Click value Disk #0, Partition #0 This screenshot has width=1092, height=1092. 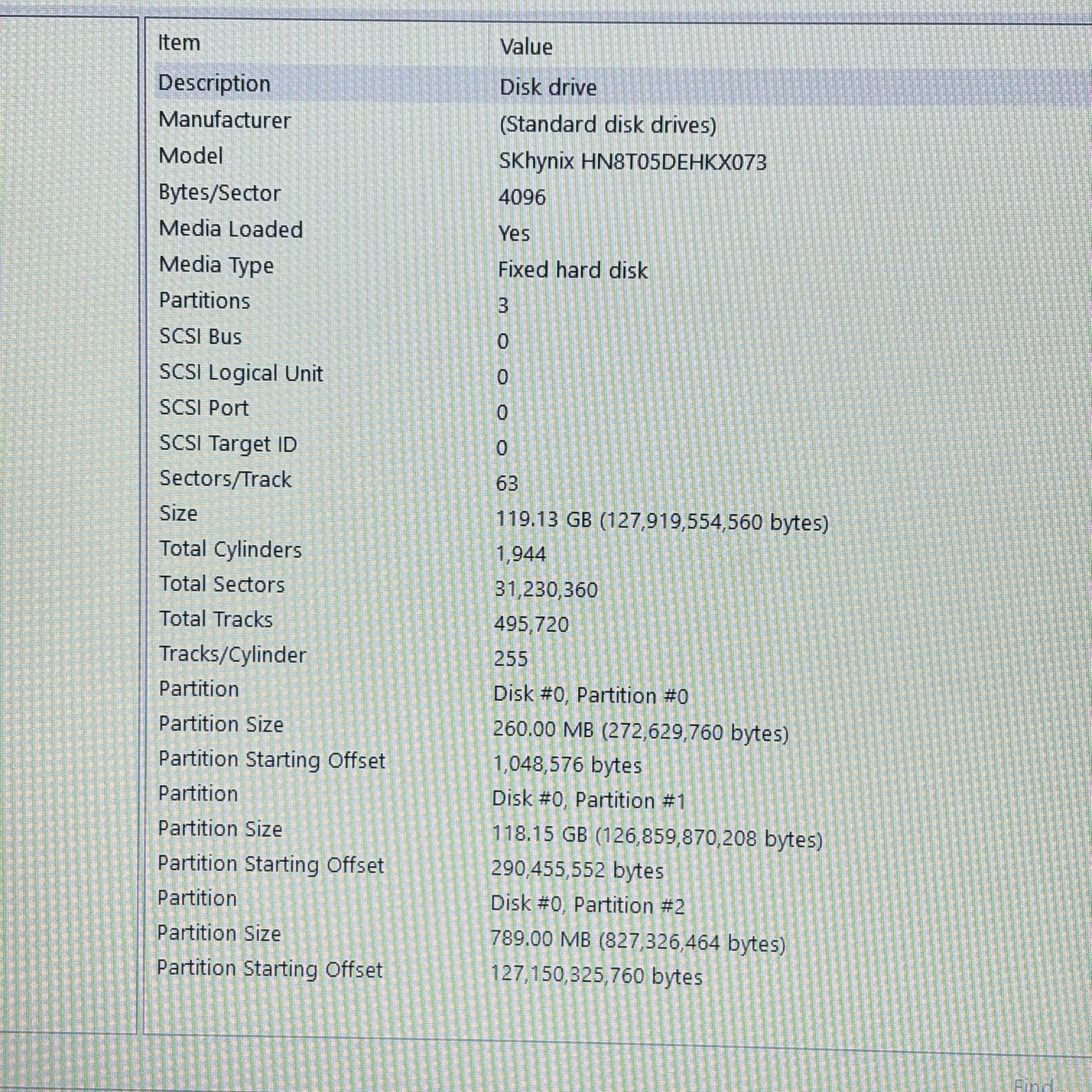click(x=590, y=695)
